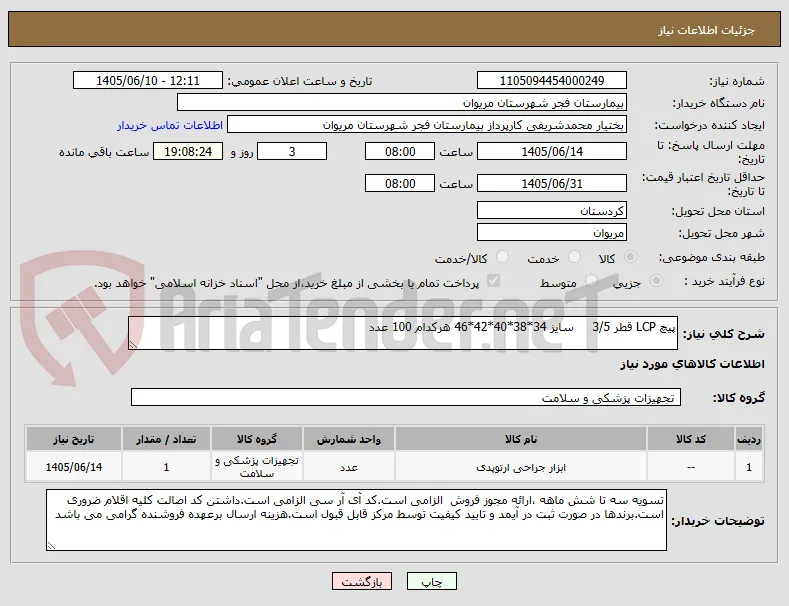Select the کالا radio button
The height and width of the screenshot is (606, 789).
pyautogui.click(x=630, y=257)
